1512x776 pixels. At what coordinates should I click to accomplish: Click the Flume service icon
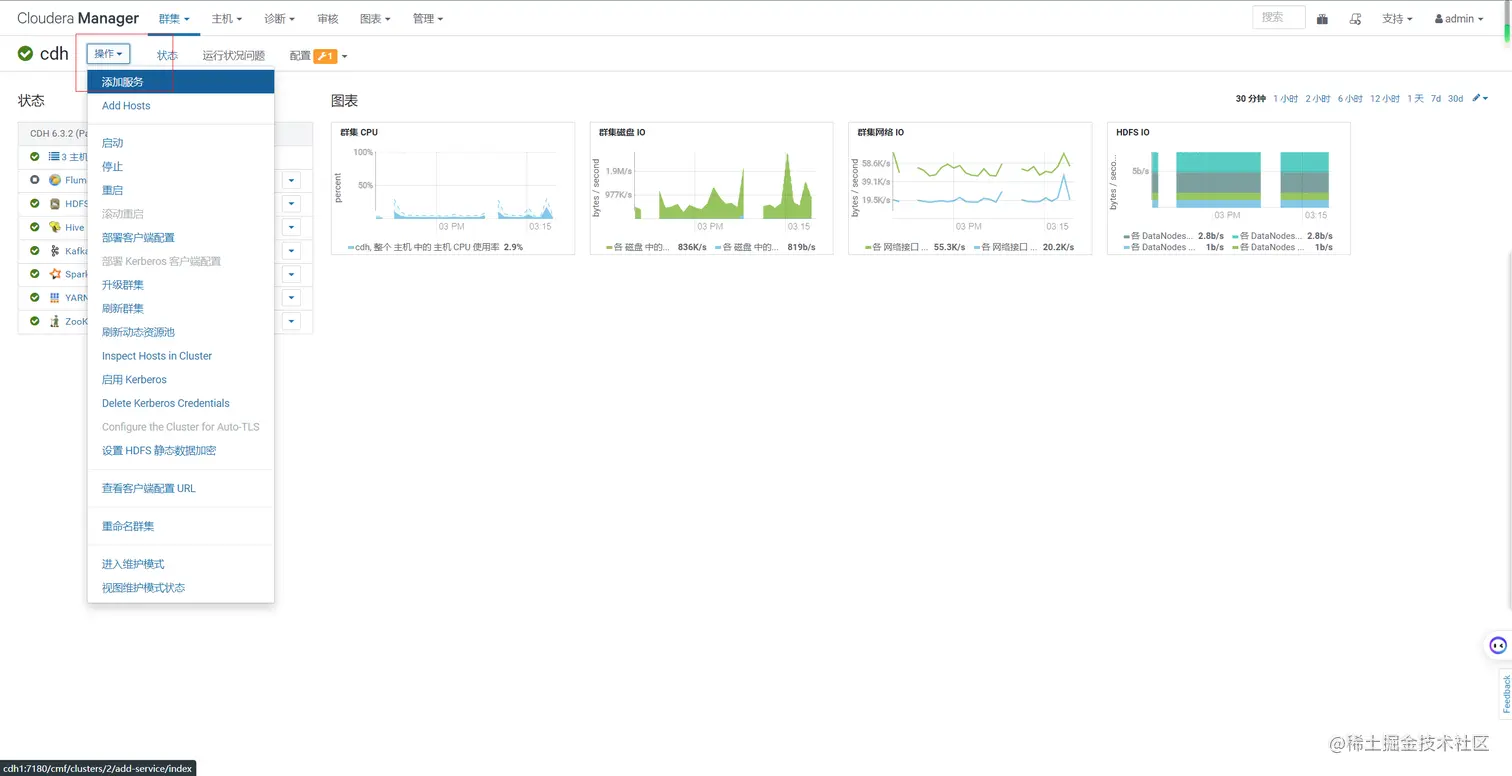[56, 180]
